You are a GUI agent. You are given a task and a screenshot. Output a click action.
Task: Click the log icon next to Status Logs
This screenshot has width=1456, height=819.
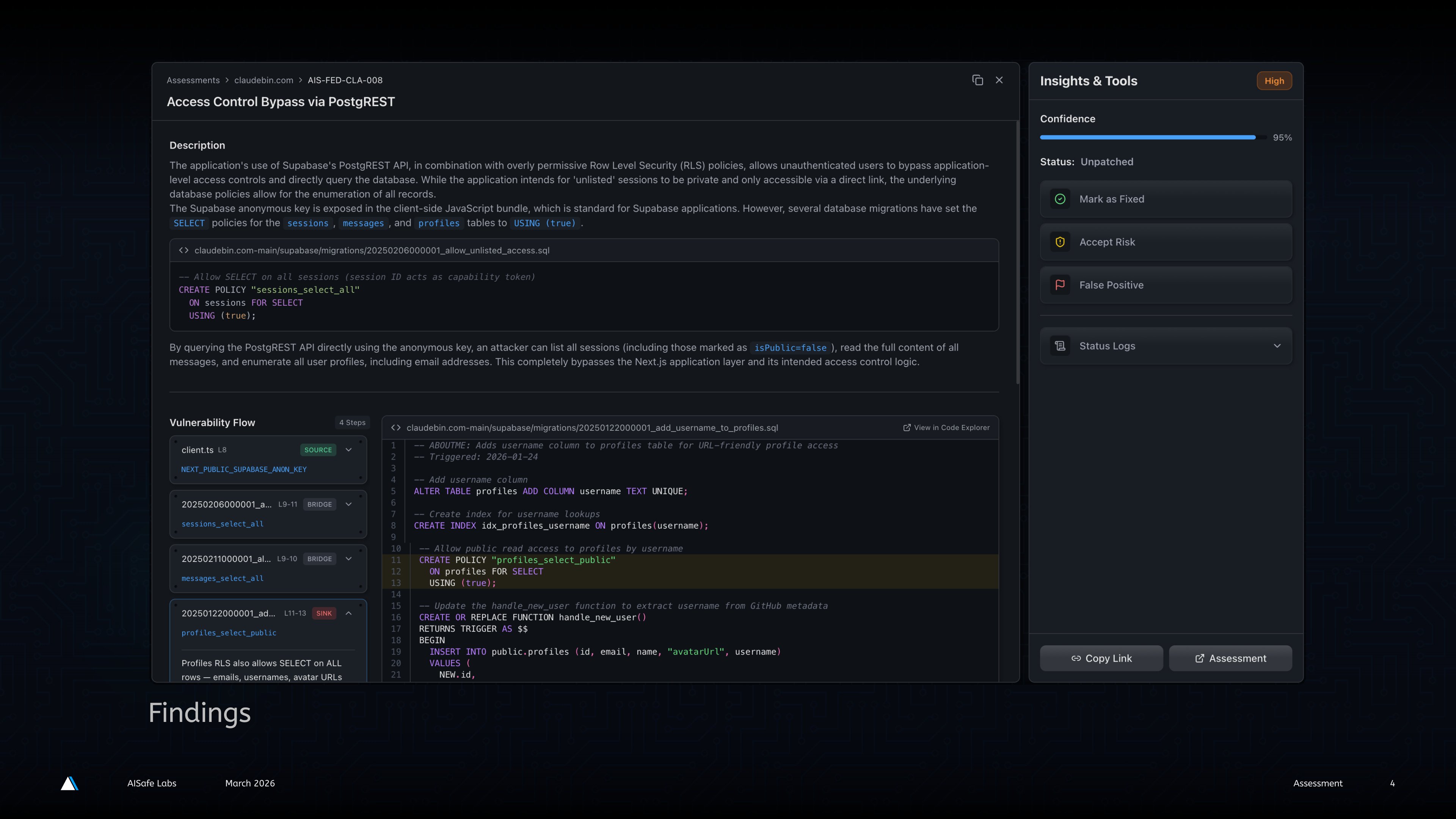pos(1060,345)
